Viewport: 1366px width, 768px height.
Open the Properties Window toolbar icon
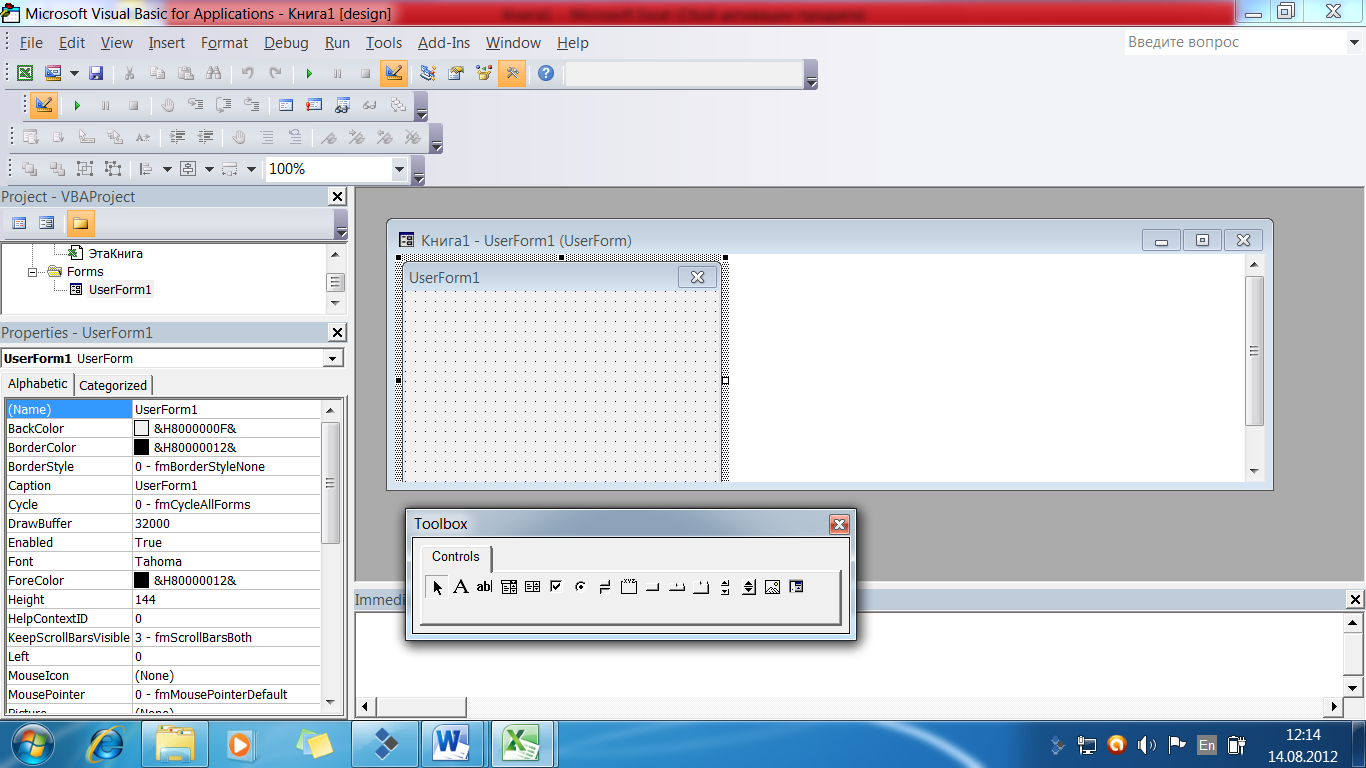456,73
